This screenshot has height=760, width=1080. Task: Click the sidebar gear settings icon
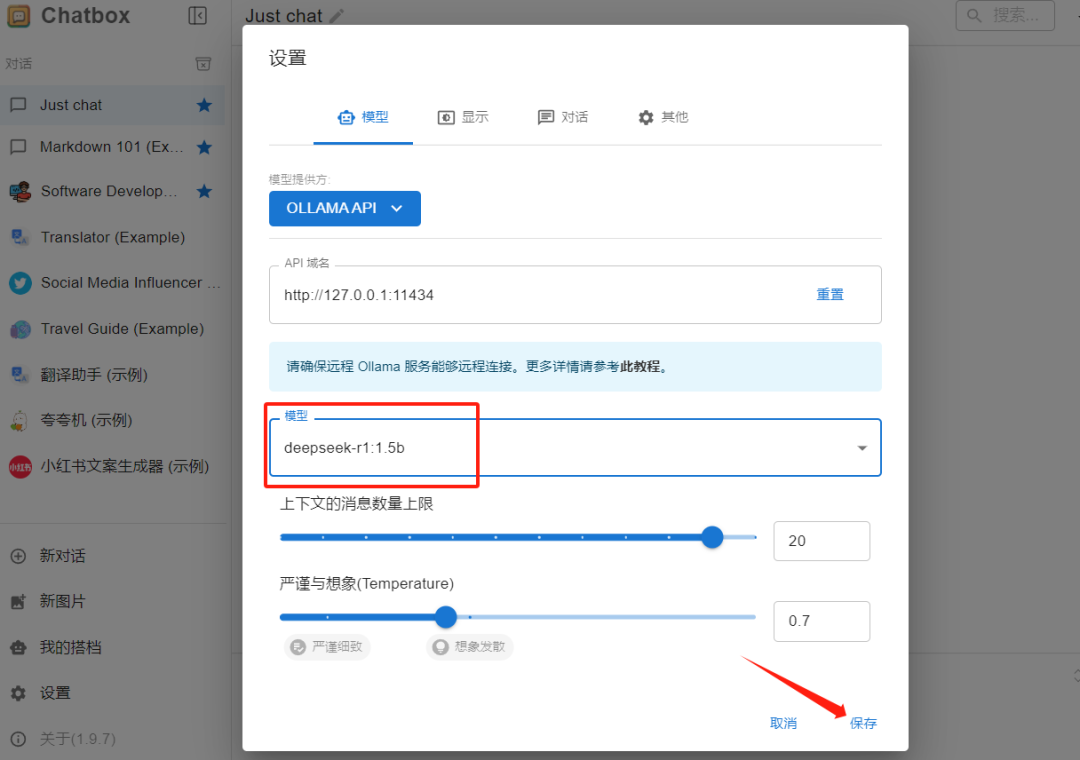pyautogui.click(x=19, y=693)
